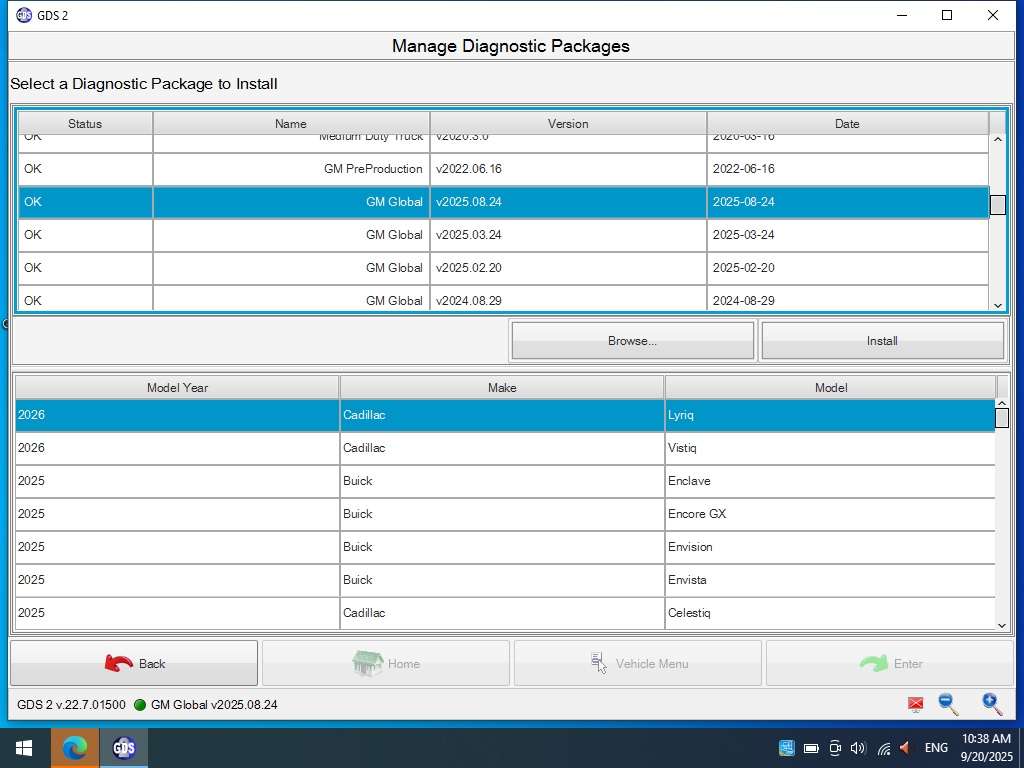The height and width of the screenshot is (768, 1024).
Task: Click the Vehicle Menu button
Action: click(637, 663)
